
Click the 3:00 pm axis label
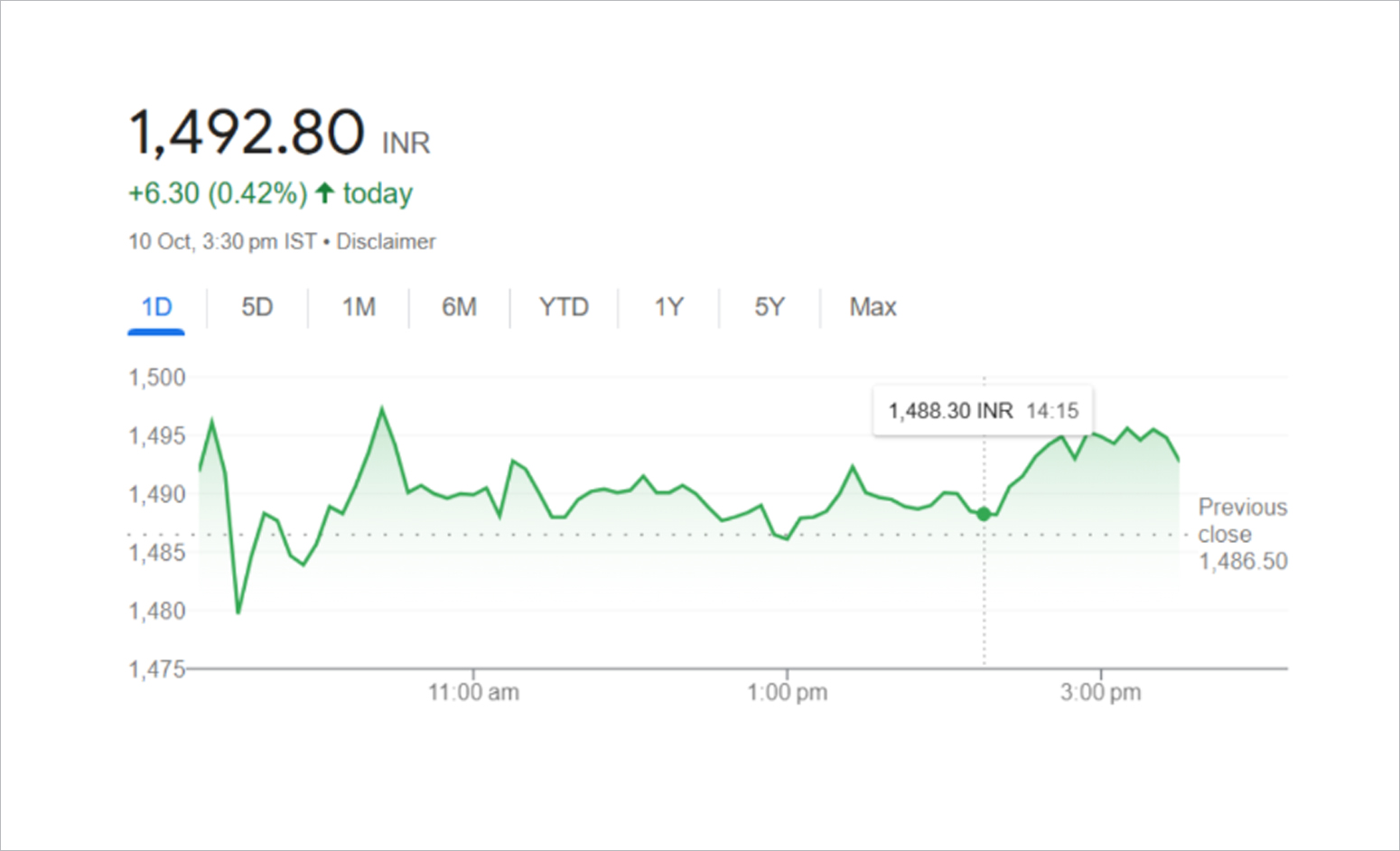point(1102,691)
